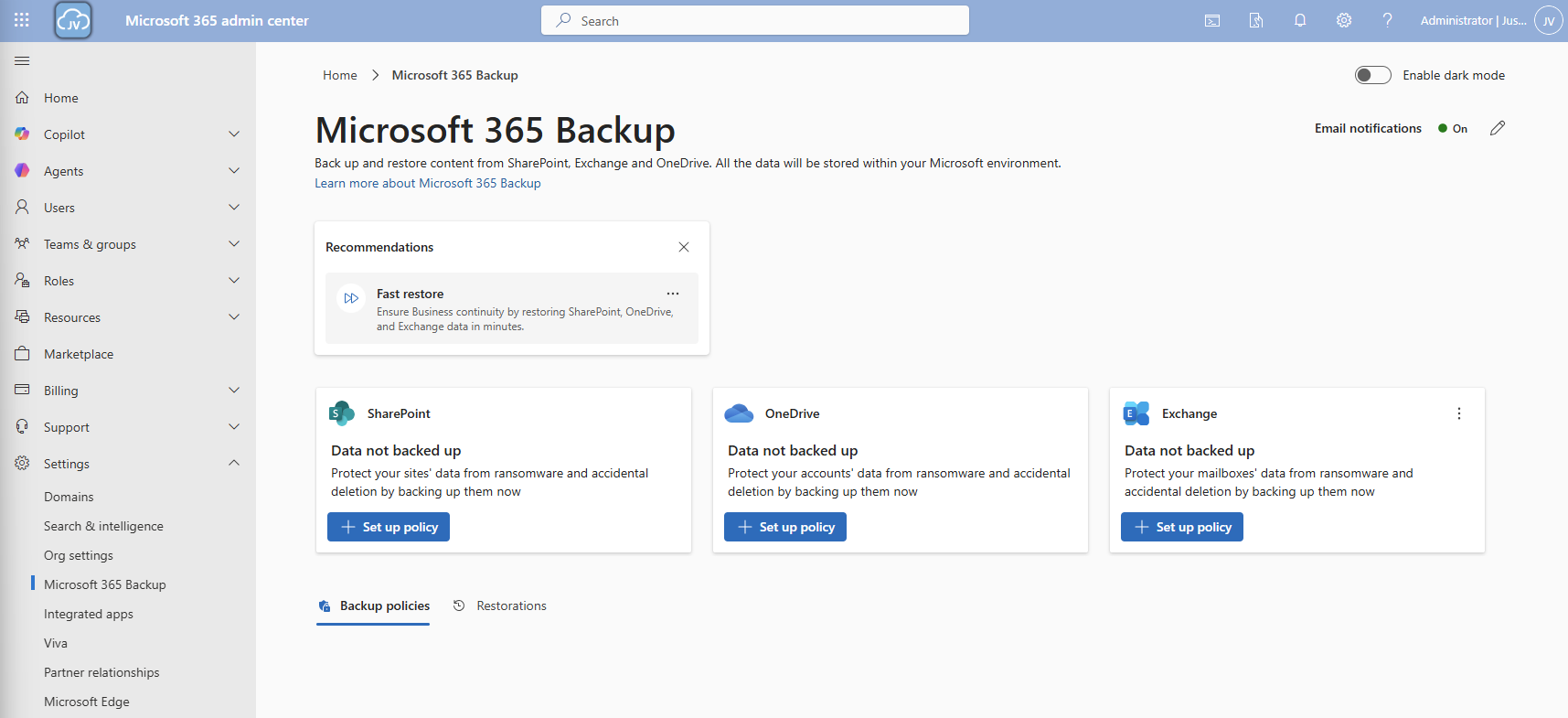Open the Cloud Shell icon in header
This screenshot has height=718, width=1568.
click(1211, 20)
